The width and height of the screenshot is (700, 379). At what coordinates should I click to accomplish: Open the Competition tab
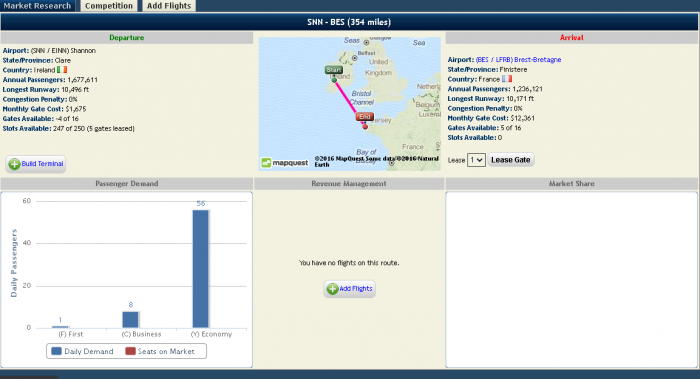[109, 6]
